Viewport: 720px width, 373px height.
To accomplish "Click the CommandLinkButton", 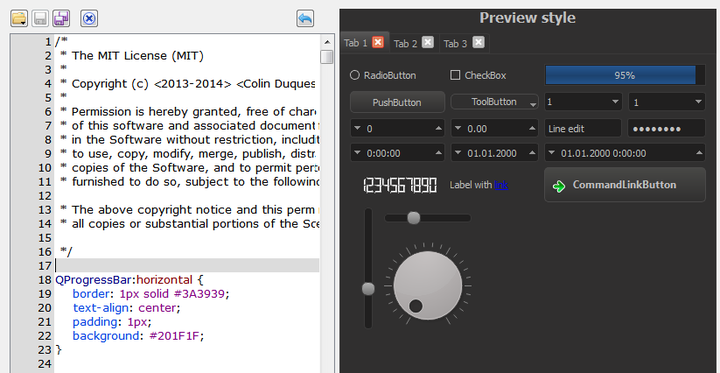I will (x=624, y=185).
